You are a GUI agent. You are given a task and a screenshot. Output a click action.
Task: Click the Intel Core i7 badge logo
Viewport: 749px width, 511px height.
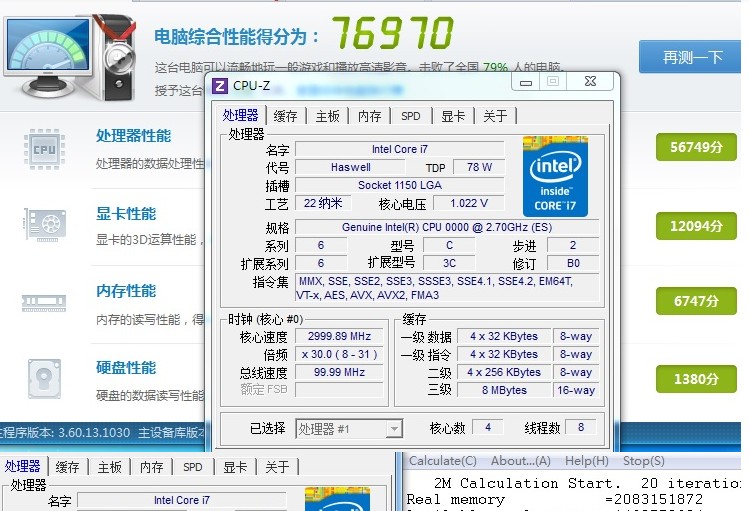tap(555, 176)
